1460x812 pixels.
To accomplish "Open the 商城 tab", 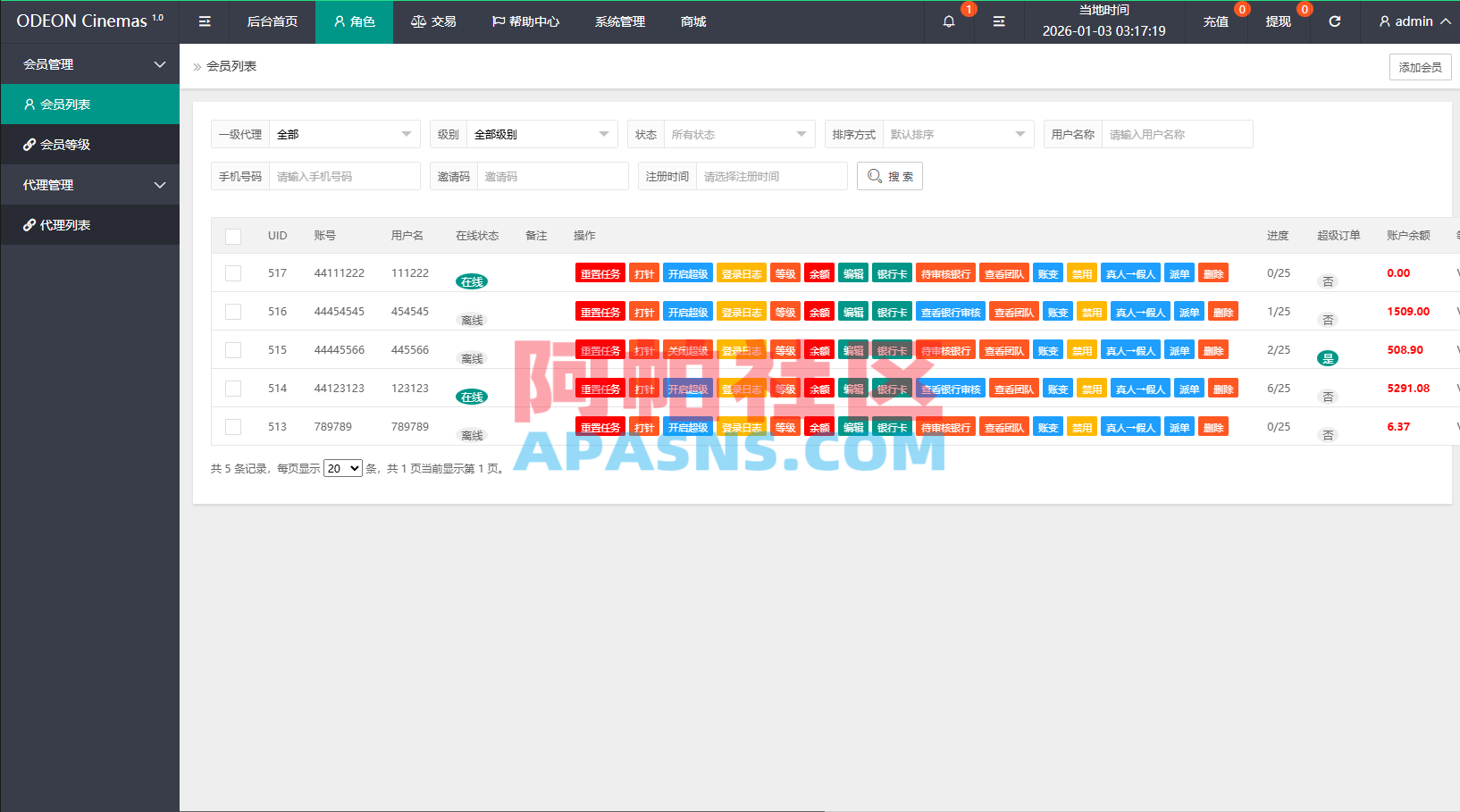I will tap(693, 21).
